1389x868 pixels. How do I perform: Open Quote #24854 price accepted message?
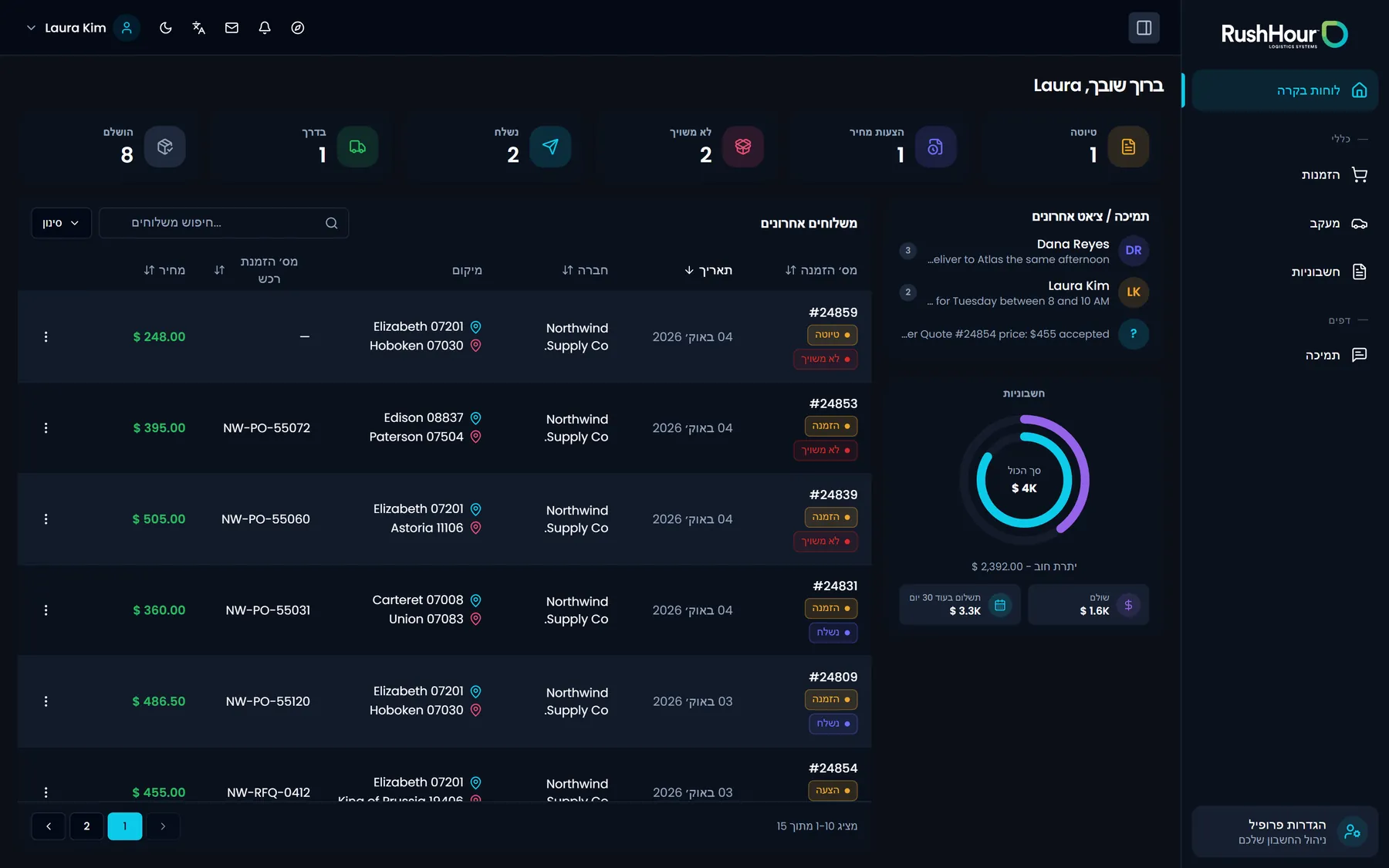click(1024, 334)
